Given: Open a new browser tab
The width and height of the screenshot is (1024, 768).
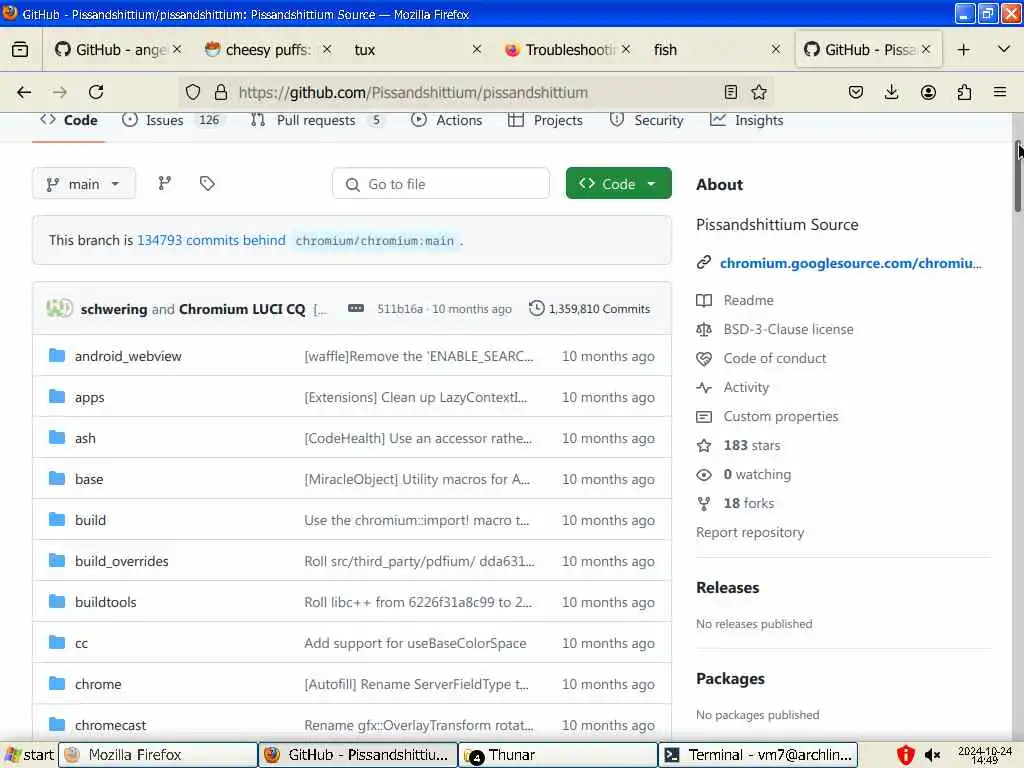Looking at the screenshot, I should click(x=963, y=50).
